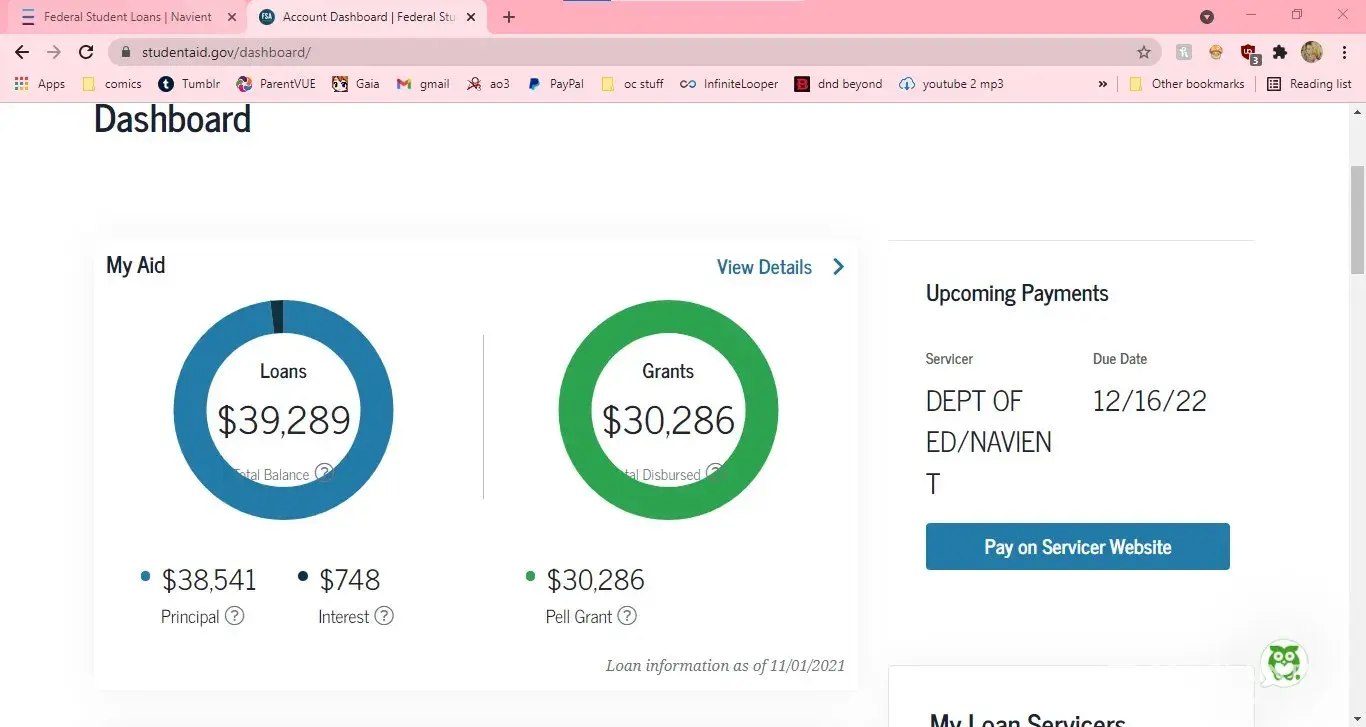Open a new browser tab
1366x727 pixels.
509,17
